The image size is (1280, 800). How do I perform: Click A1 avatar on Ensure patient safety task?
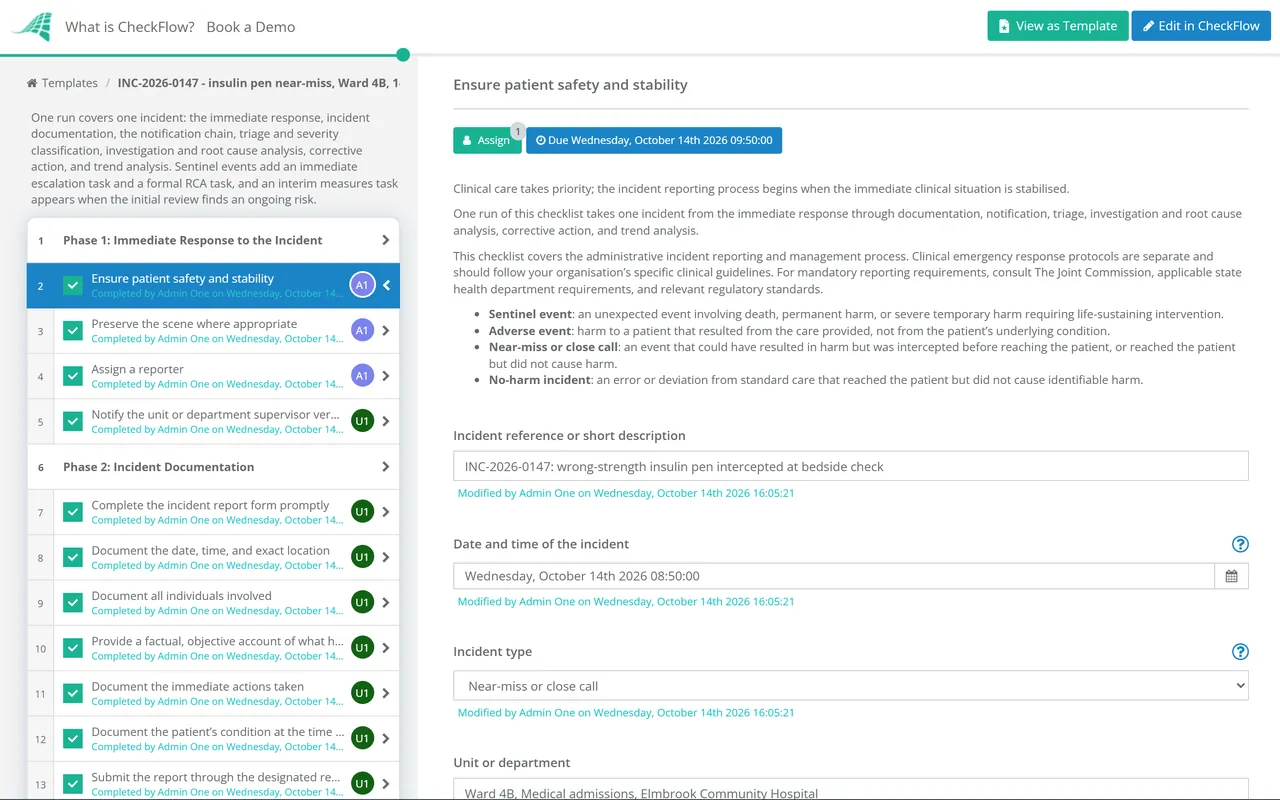(x=362, y=286)
